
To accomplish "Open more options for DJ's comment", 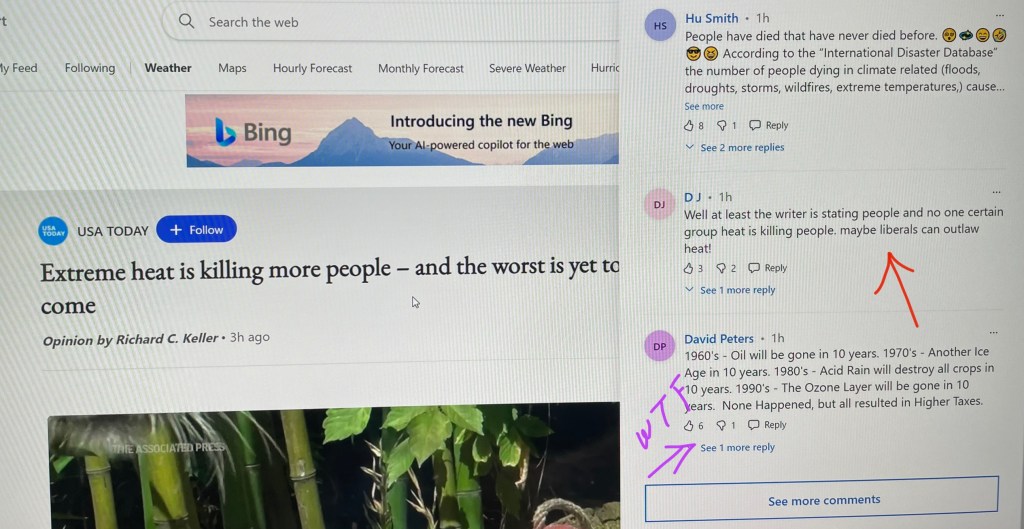I will coord(997,192).
